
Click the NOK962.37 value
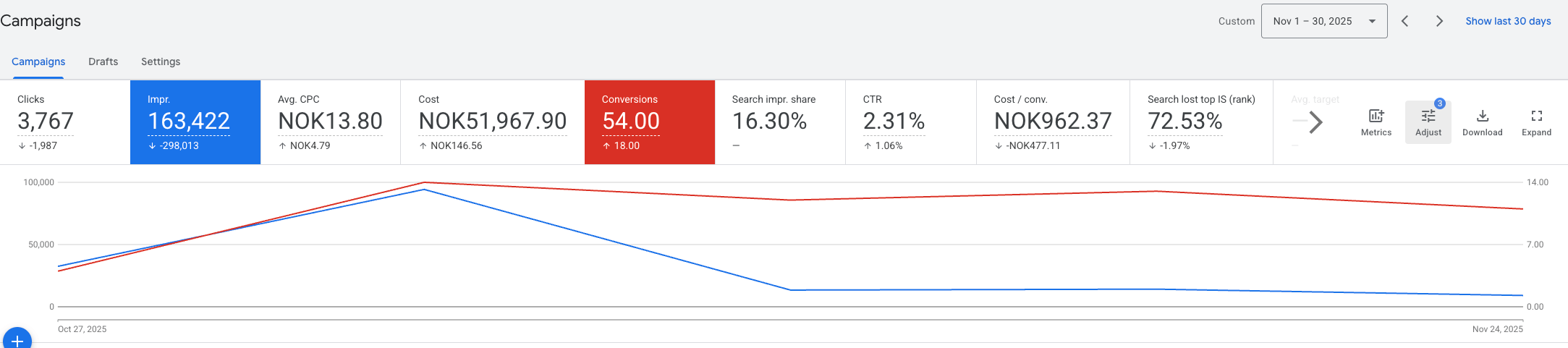1053,121
